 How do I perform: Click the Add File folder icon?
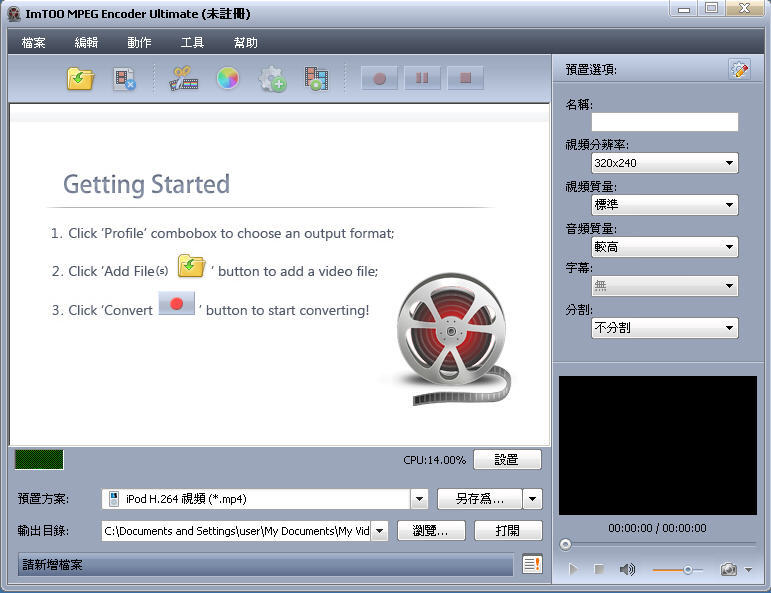[x=80, y=78]
